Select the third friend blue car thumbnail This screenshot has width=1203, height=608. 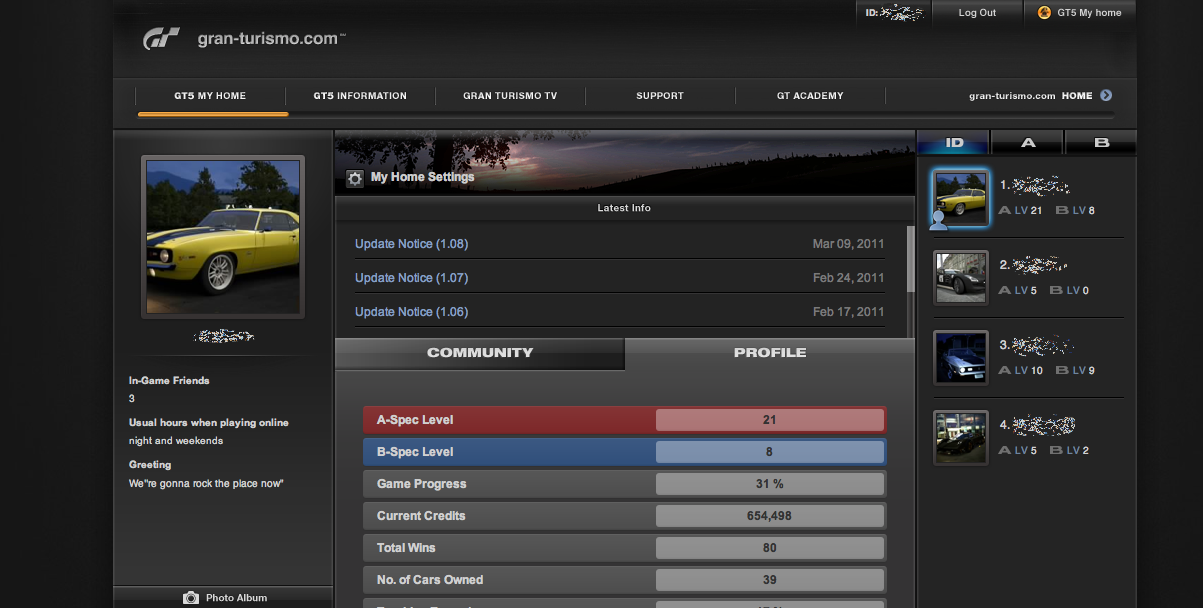pyautogui.click(x=961, y=357)
